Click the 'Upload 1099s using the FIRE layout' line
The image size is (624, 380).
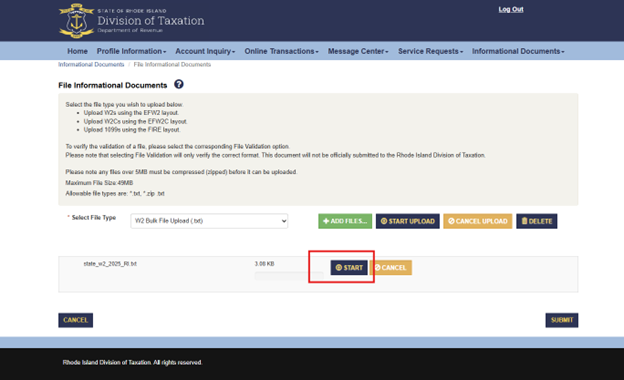point(132,130)
